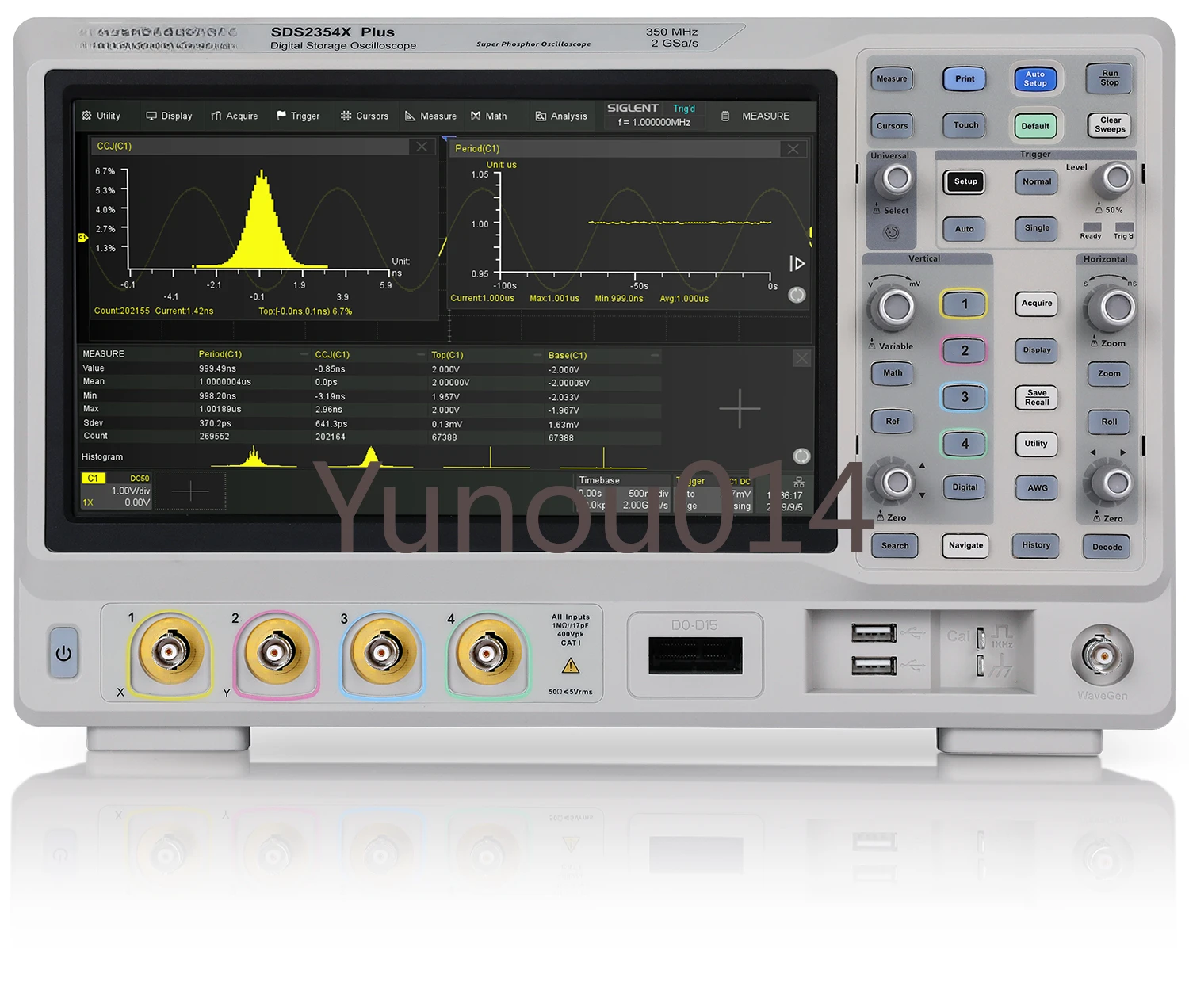Open the on-screen Acquire menu
Viewport: 1189px width, 1008px height.
[235, 116]
